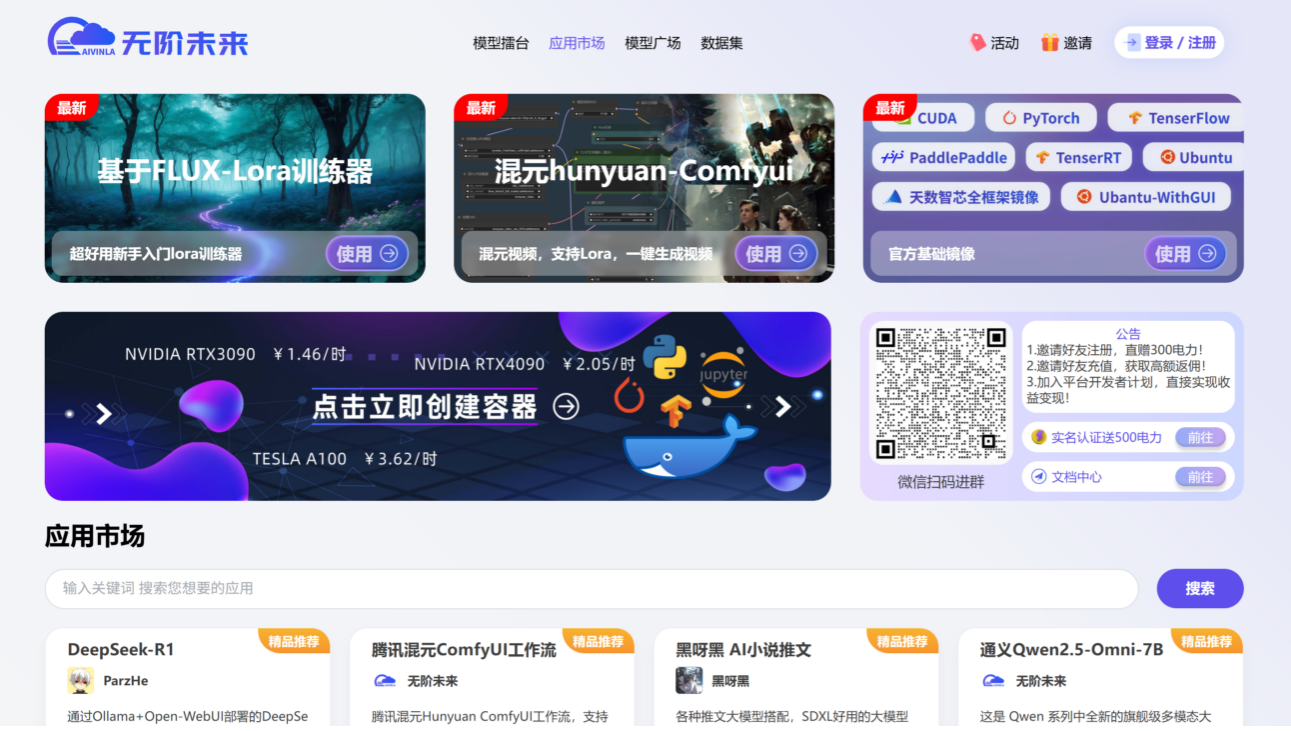
Task: Click the 搜索 button
Action: pos(1200,588)
